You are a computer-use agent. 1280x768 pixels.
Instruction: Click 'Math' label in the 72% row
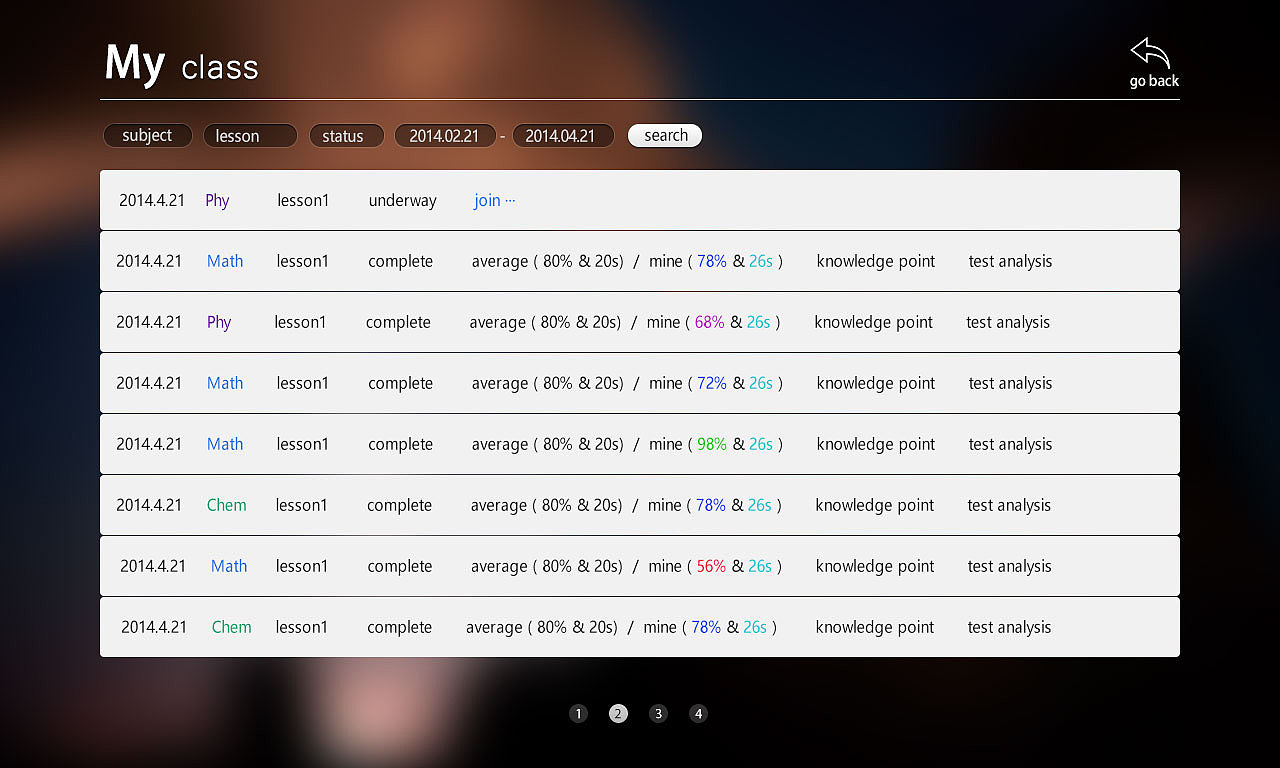pos(225,383)
